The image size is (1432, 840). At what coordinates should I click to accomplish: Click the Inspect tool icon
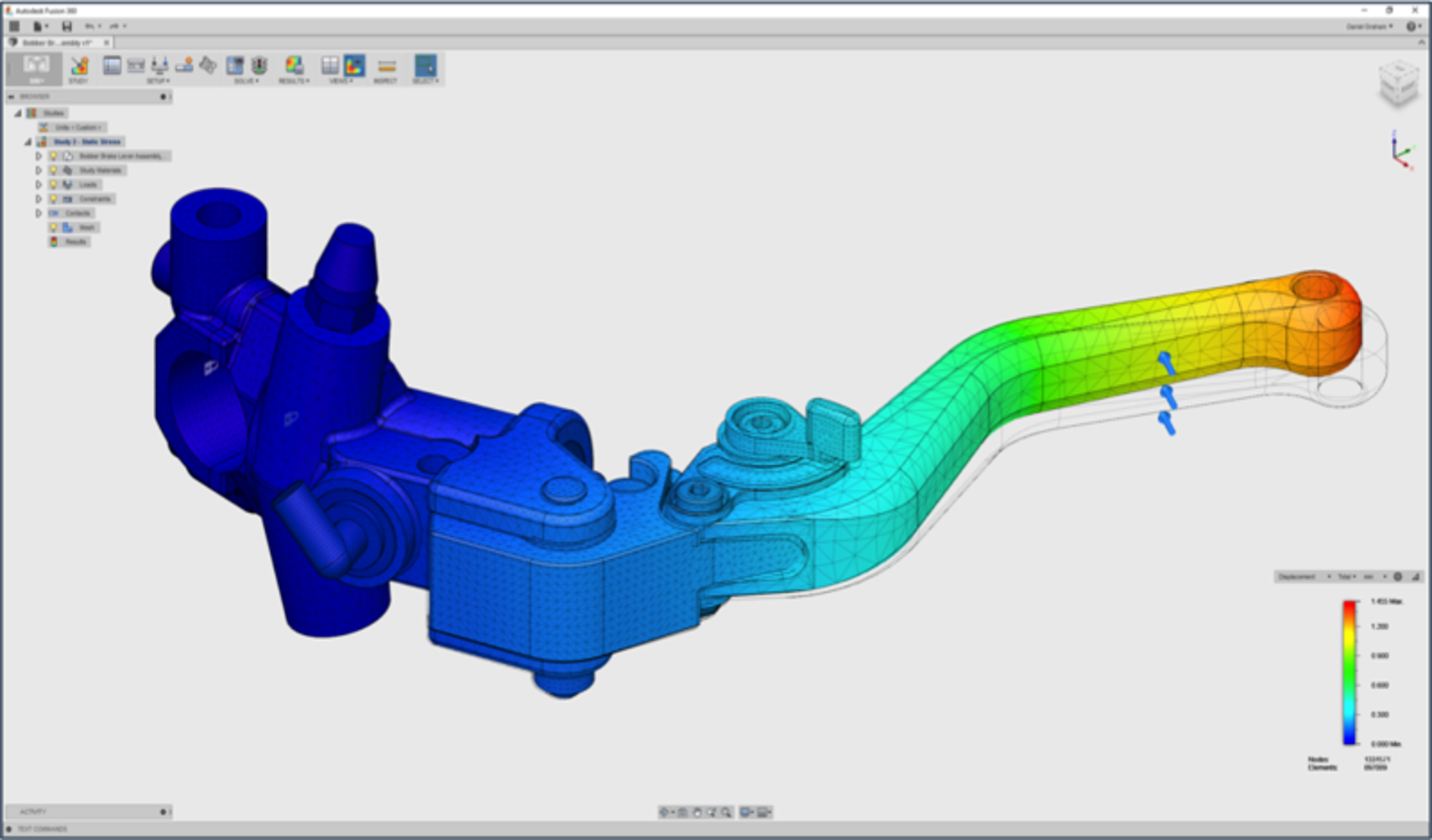[385, 66]
